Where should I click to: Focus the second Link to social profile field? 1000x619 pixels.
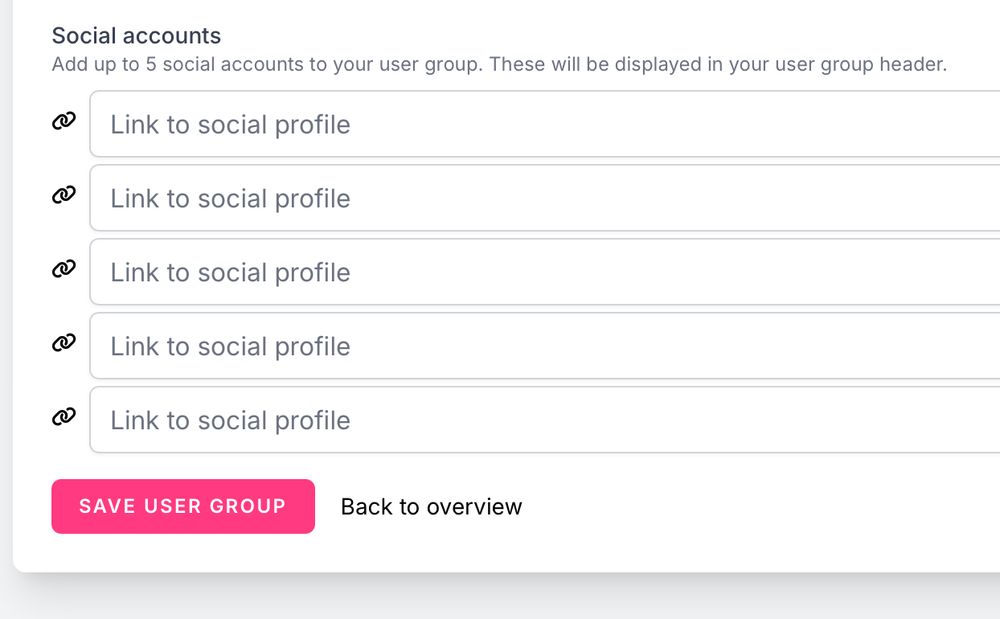pos(545,198)
